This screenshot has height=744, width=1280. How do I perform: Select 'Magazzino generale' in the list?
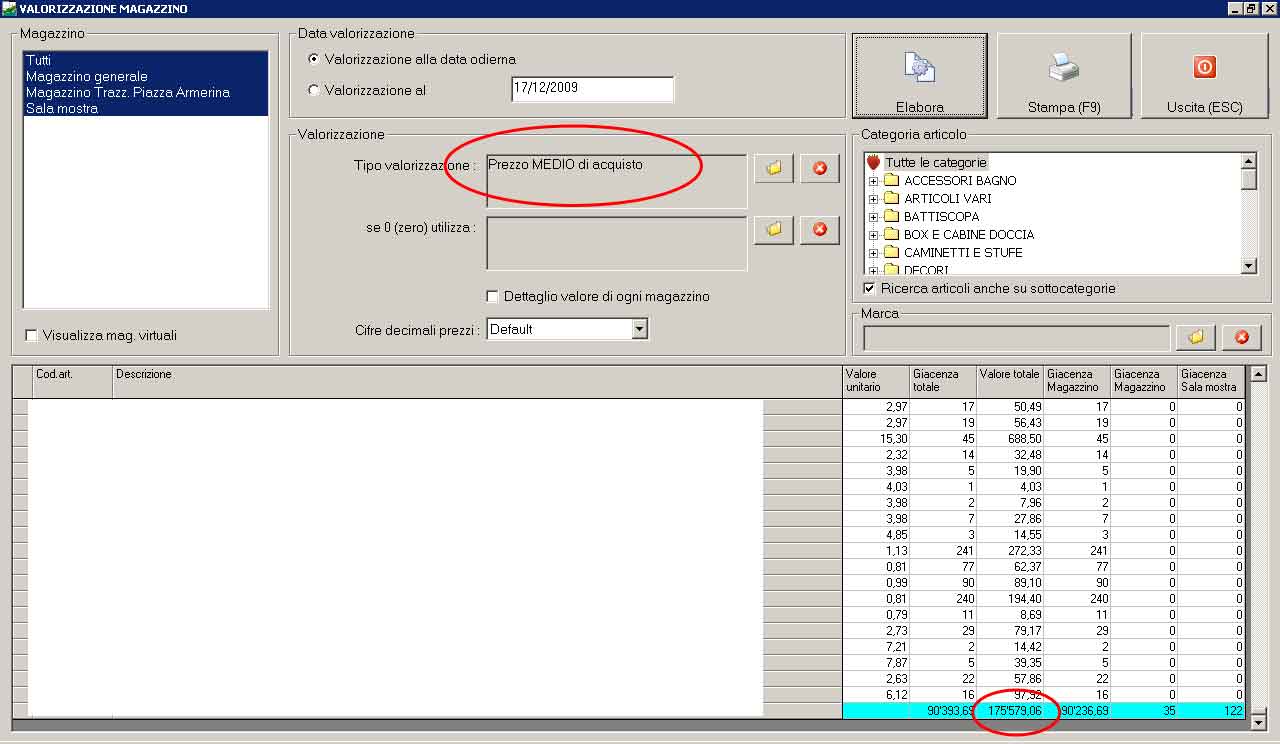(x=146, y=77)
